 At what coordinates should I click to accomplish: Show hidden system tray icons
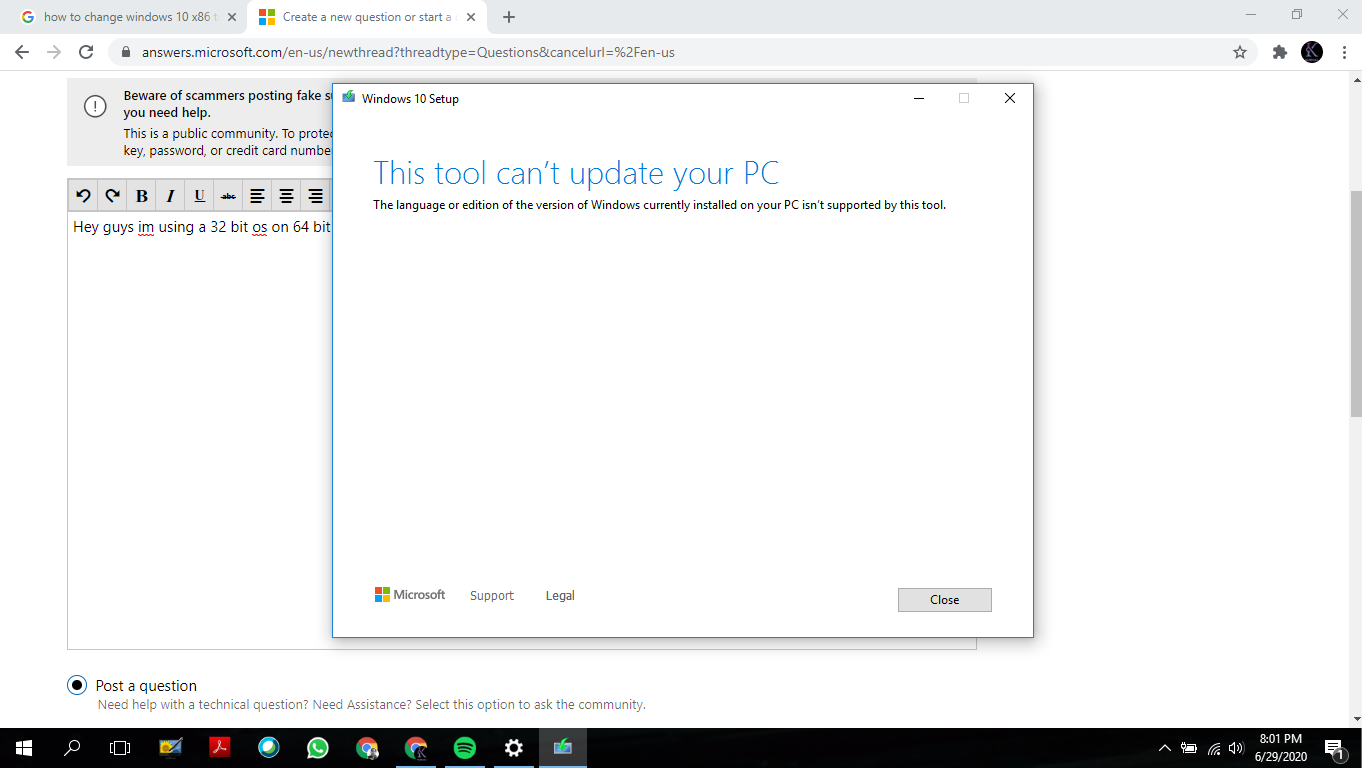point(1164,748)
